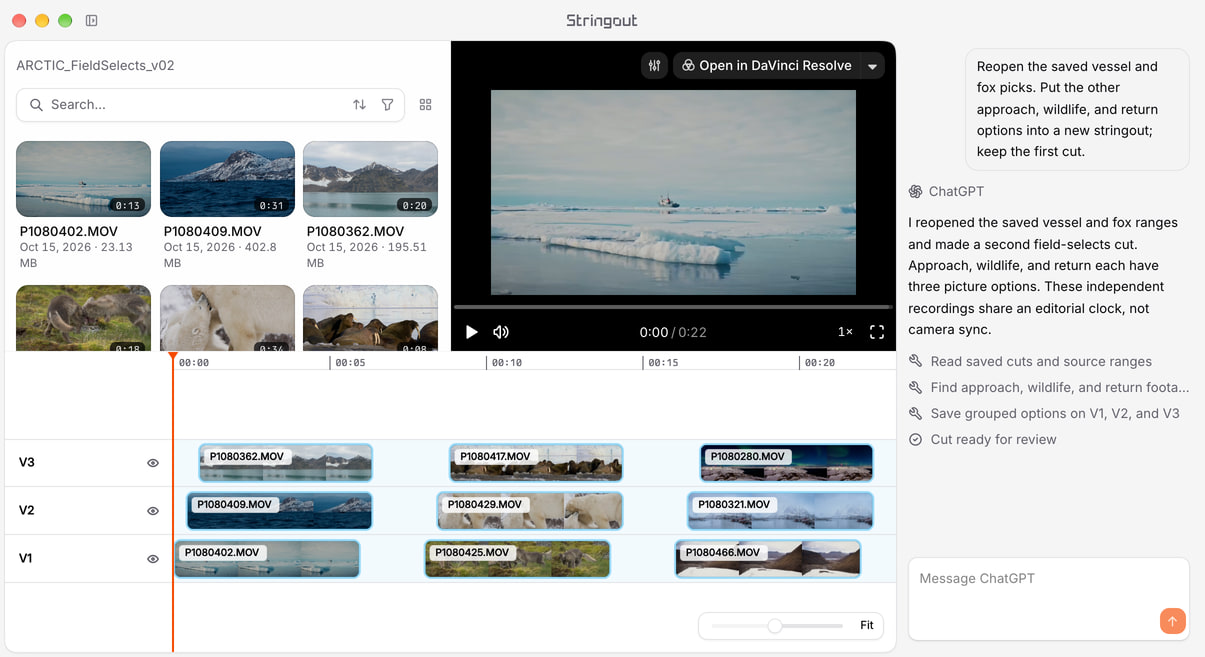Click the ARCTIC_FieldSelects_v02 project title

click(x=96, y=66)
